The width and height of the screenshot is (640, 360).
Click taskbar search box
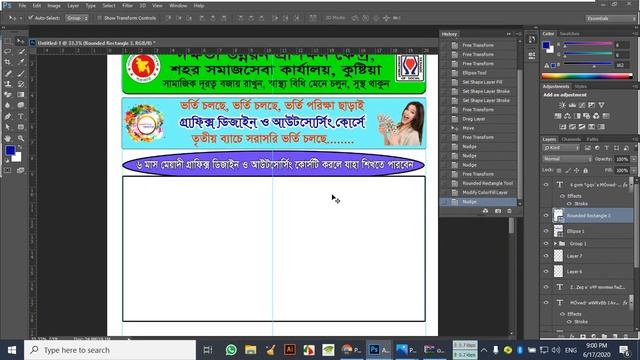point(110,350)
